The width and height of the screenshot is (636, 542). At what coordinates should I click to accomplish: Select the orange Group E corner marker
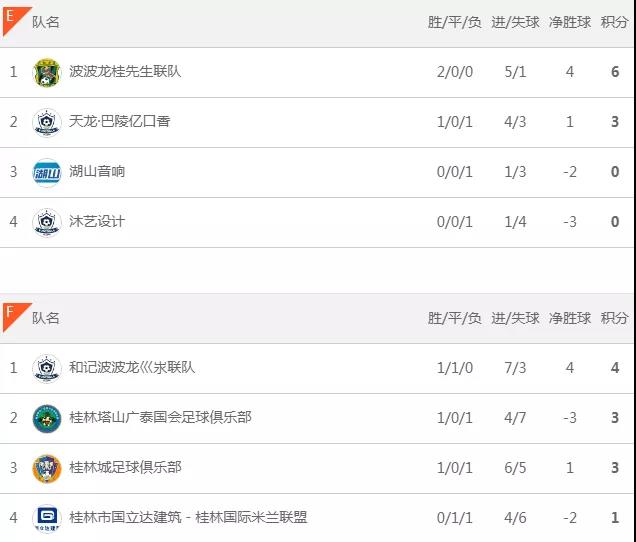tap(14, 19)
